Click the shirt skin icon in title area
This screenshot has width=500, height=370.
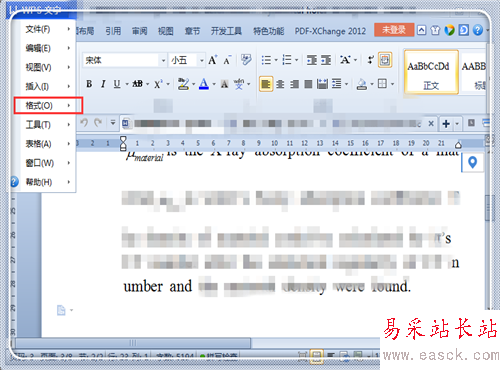(x=435, y=30)
